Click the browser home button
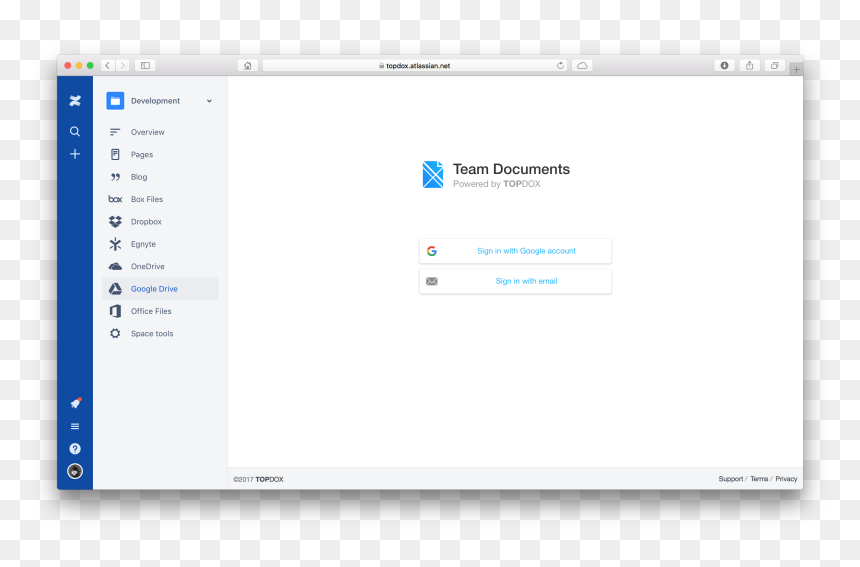Image resolution: width=860 pixels, height=567 pixels. (x=247, y=66)
